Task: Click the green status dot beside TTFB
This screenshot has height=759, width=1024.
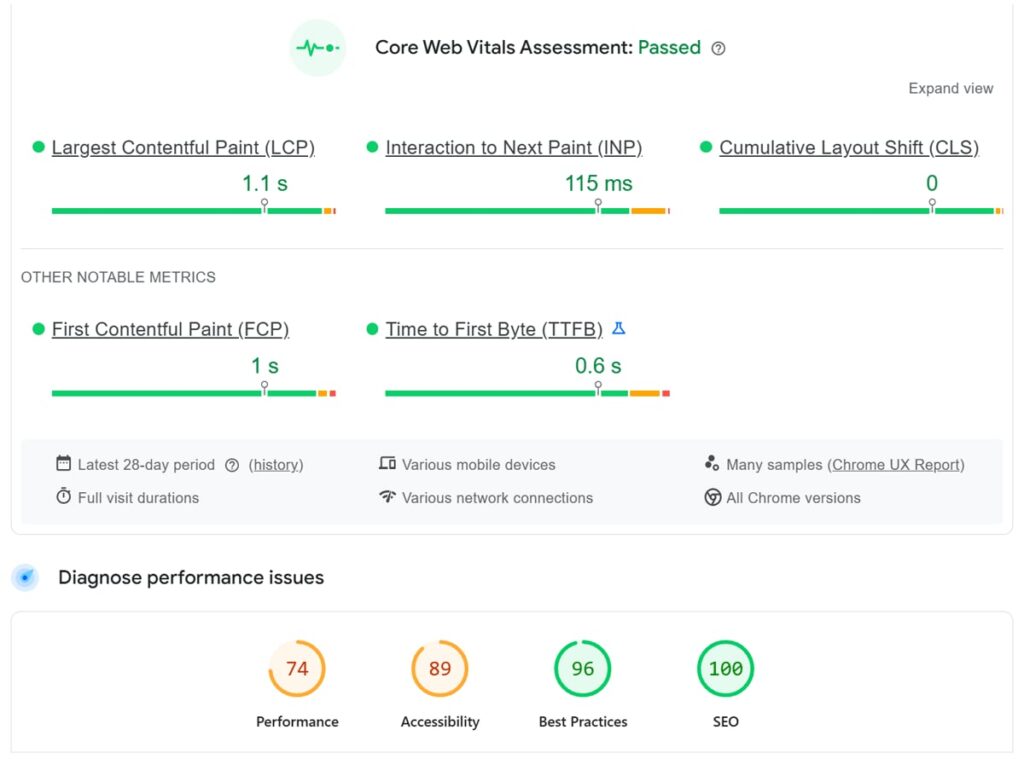Action: coord(372,329)
